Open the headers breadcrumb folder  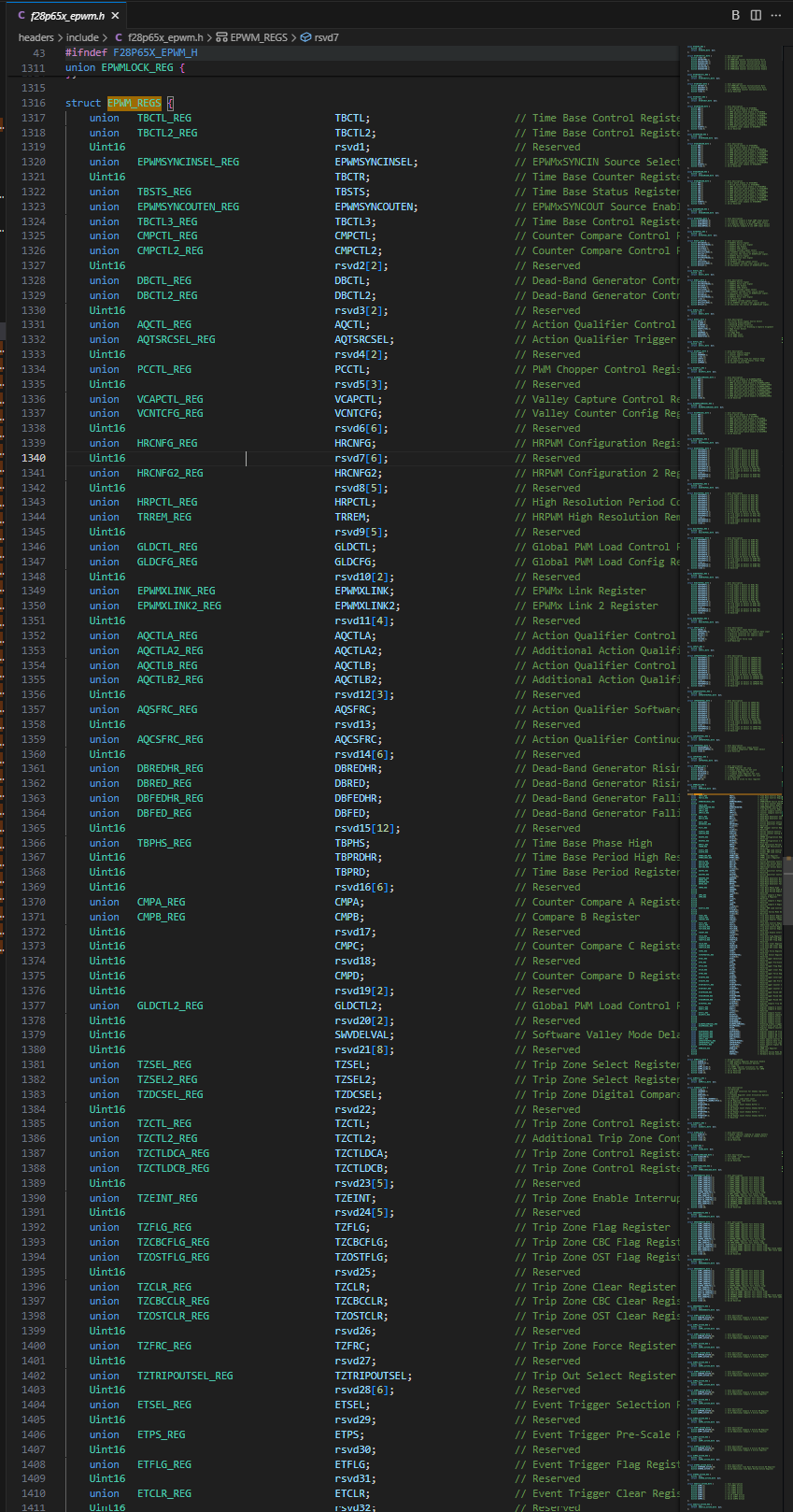pyautogui.click(x=36, y=37)
